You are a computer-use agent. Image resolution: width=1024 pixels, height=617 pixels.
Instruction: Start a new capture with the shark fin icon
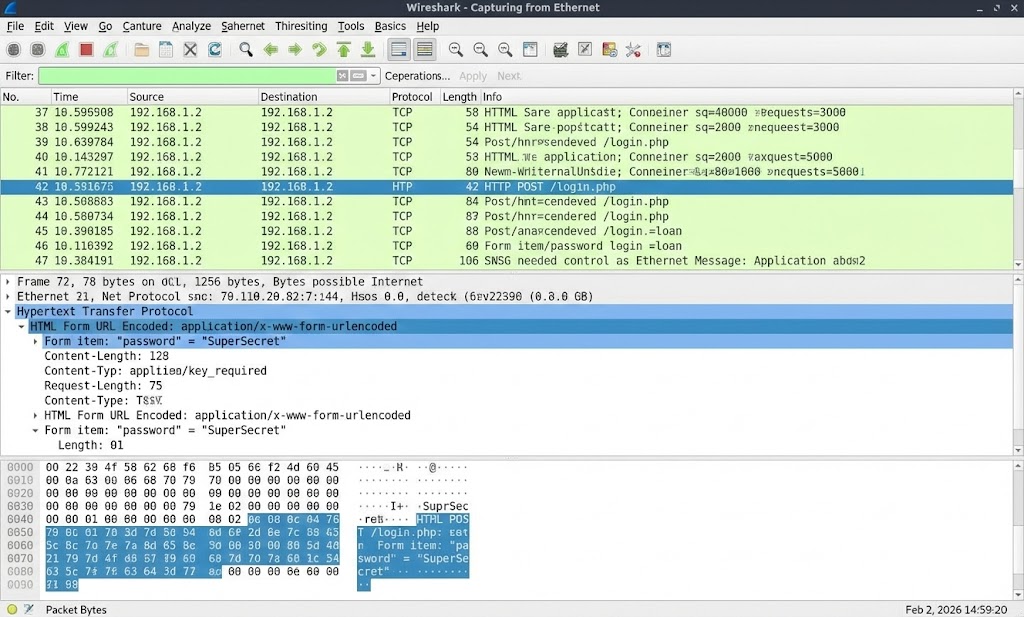(64, 49)
